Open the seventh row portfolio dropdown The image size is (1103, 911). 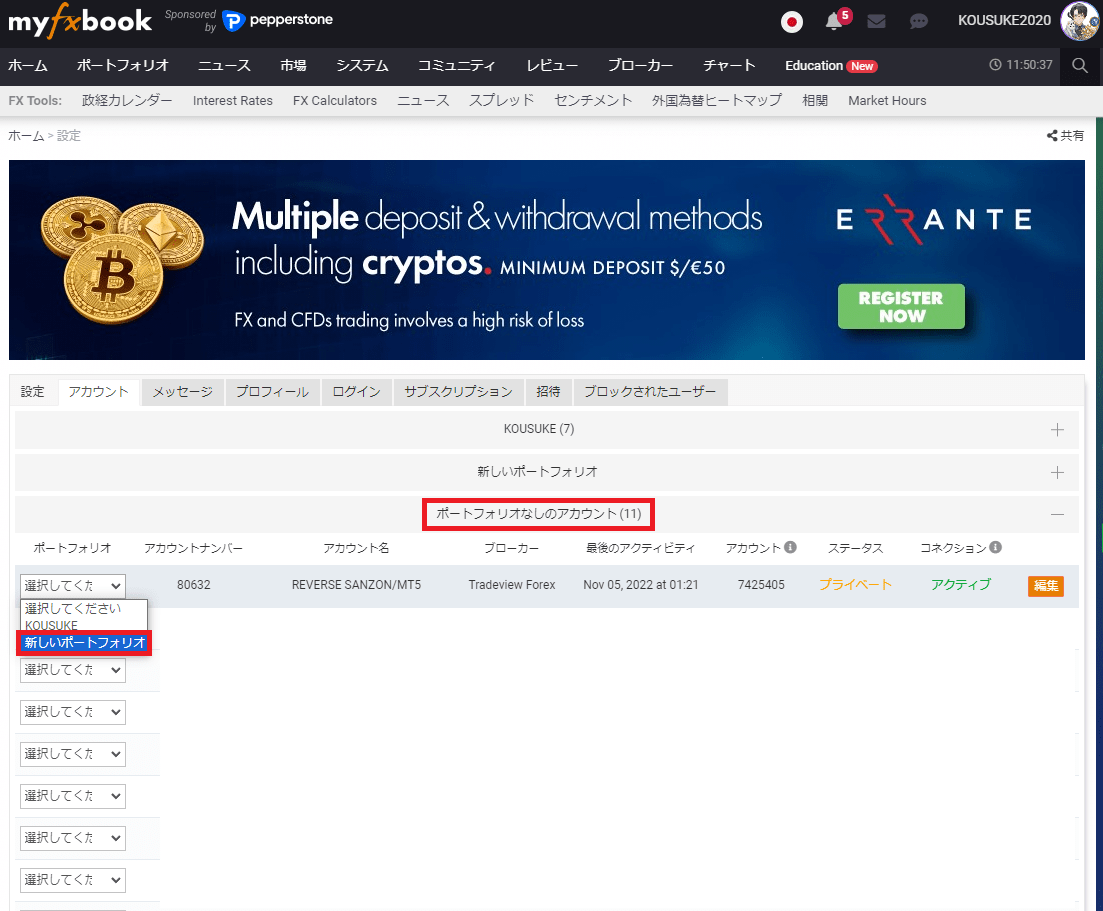[x=73, y=880]
